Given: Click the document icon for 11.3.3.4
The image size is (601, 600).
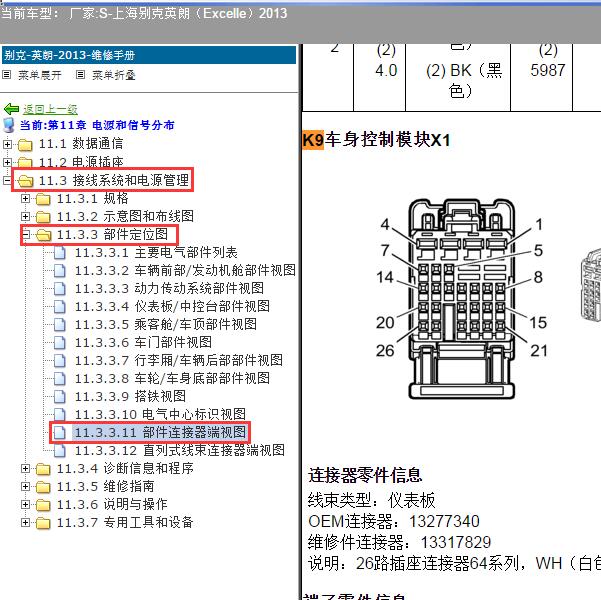Looking at the screenshot, I should click(x=60, y=307).
